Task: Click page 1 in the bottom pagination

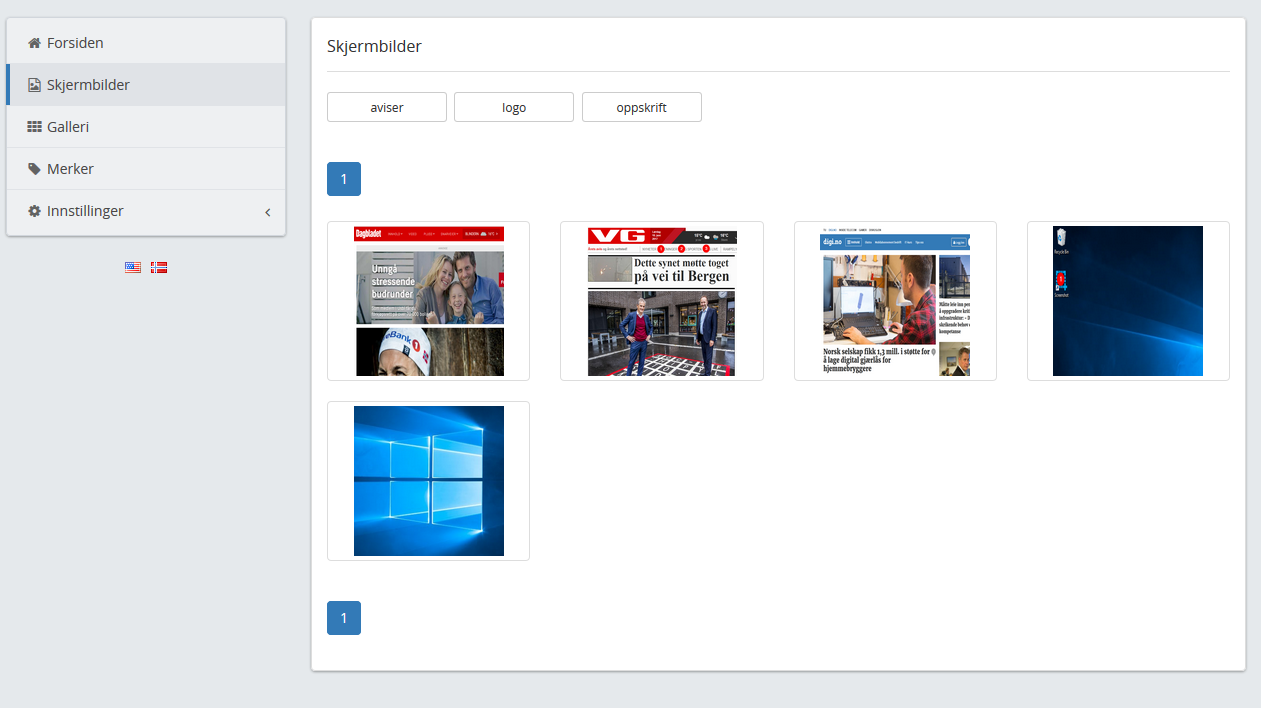Action: (x=343, y=618)
